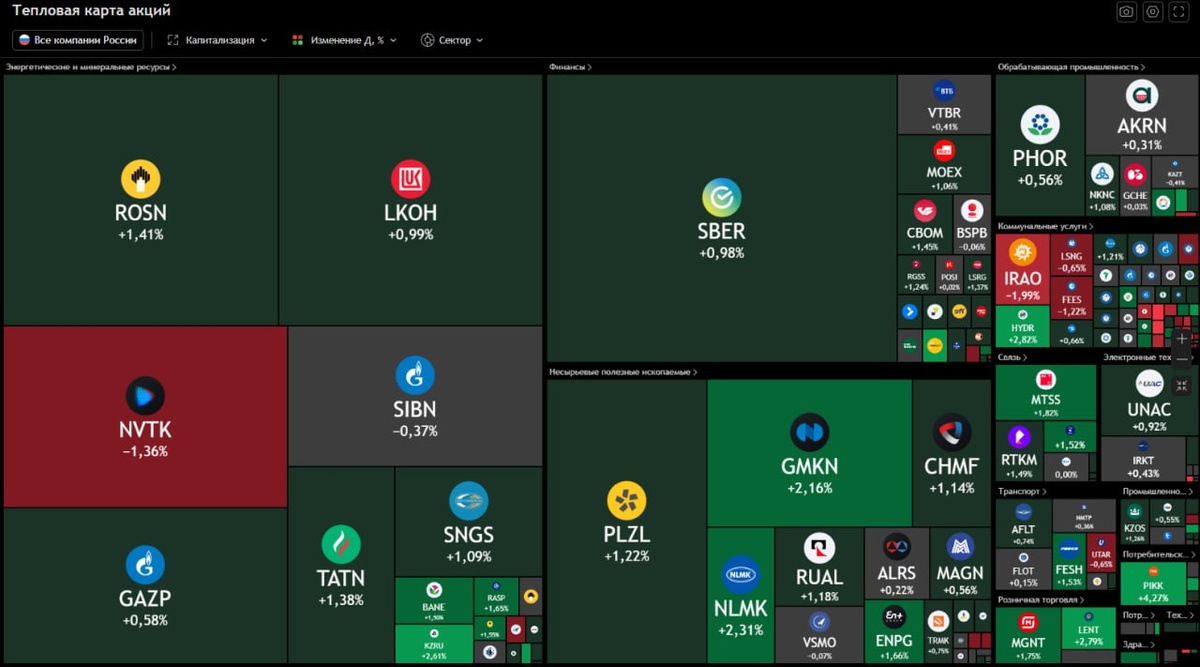Click the UNAC logo icon

pyautogui.click(x=1149, y=384)
